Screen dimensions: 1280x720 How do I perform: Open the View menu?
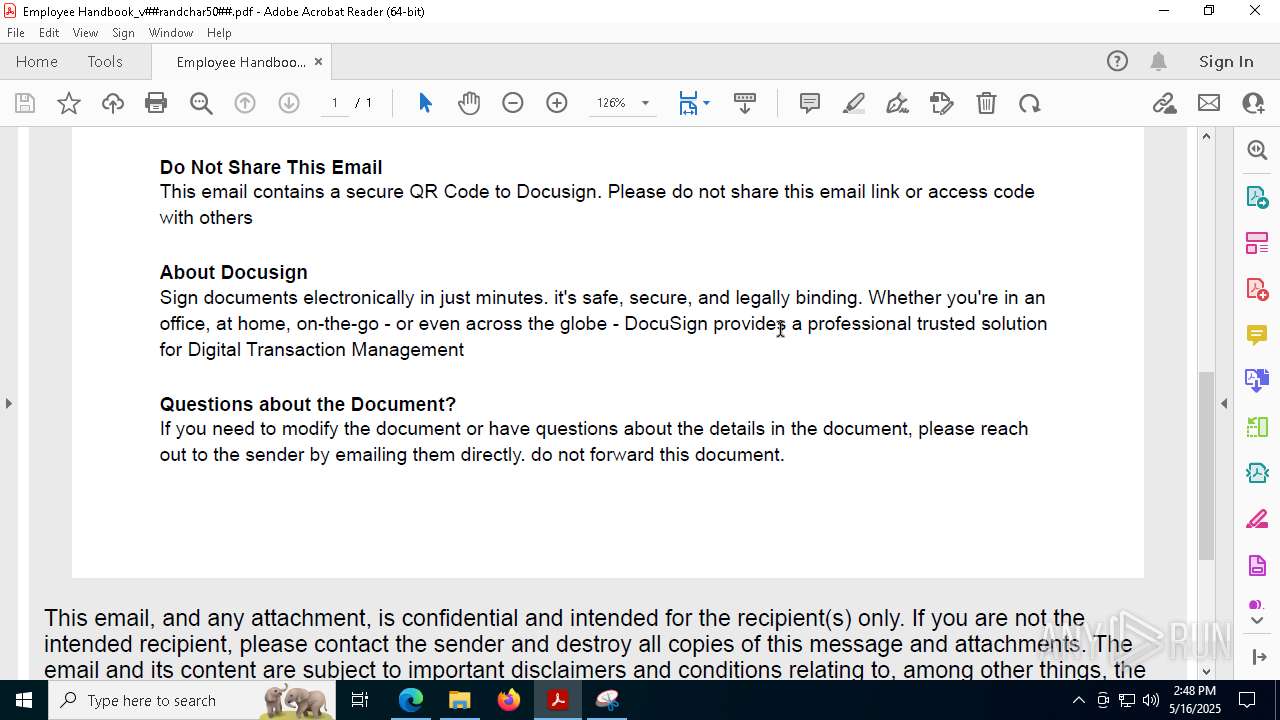[x=85, y=33]
